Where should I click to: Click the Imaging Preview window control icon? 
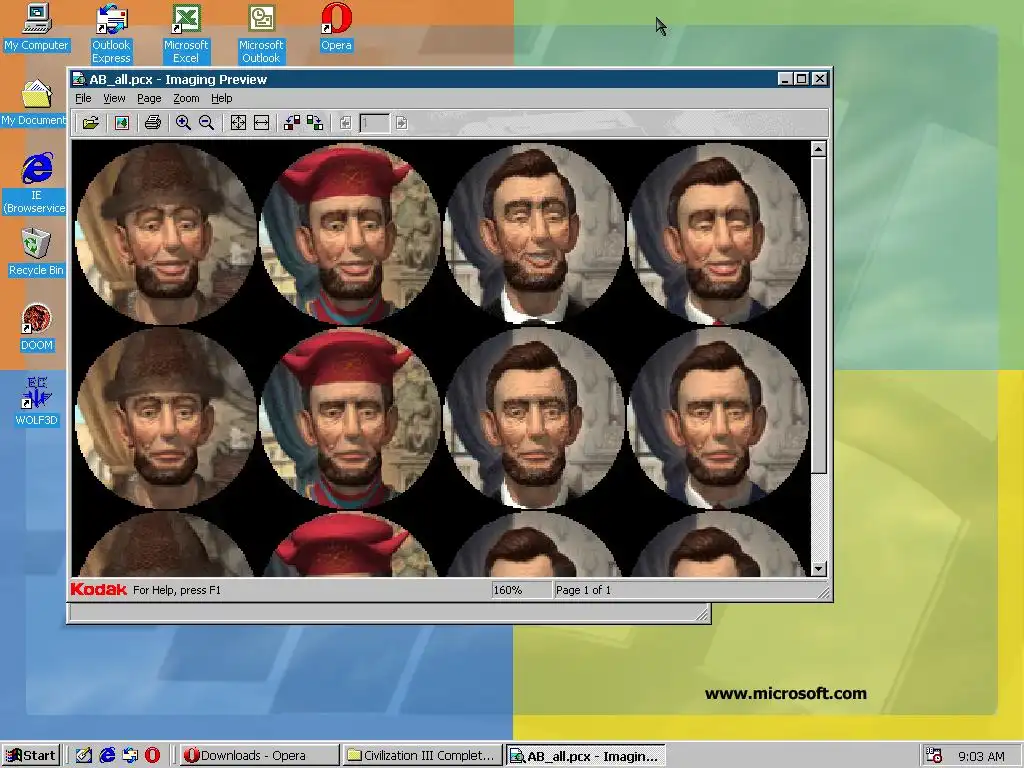[x=79, y=79]
